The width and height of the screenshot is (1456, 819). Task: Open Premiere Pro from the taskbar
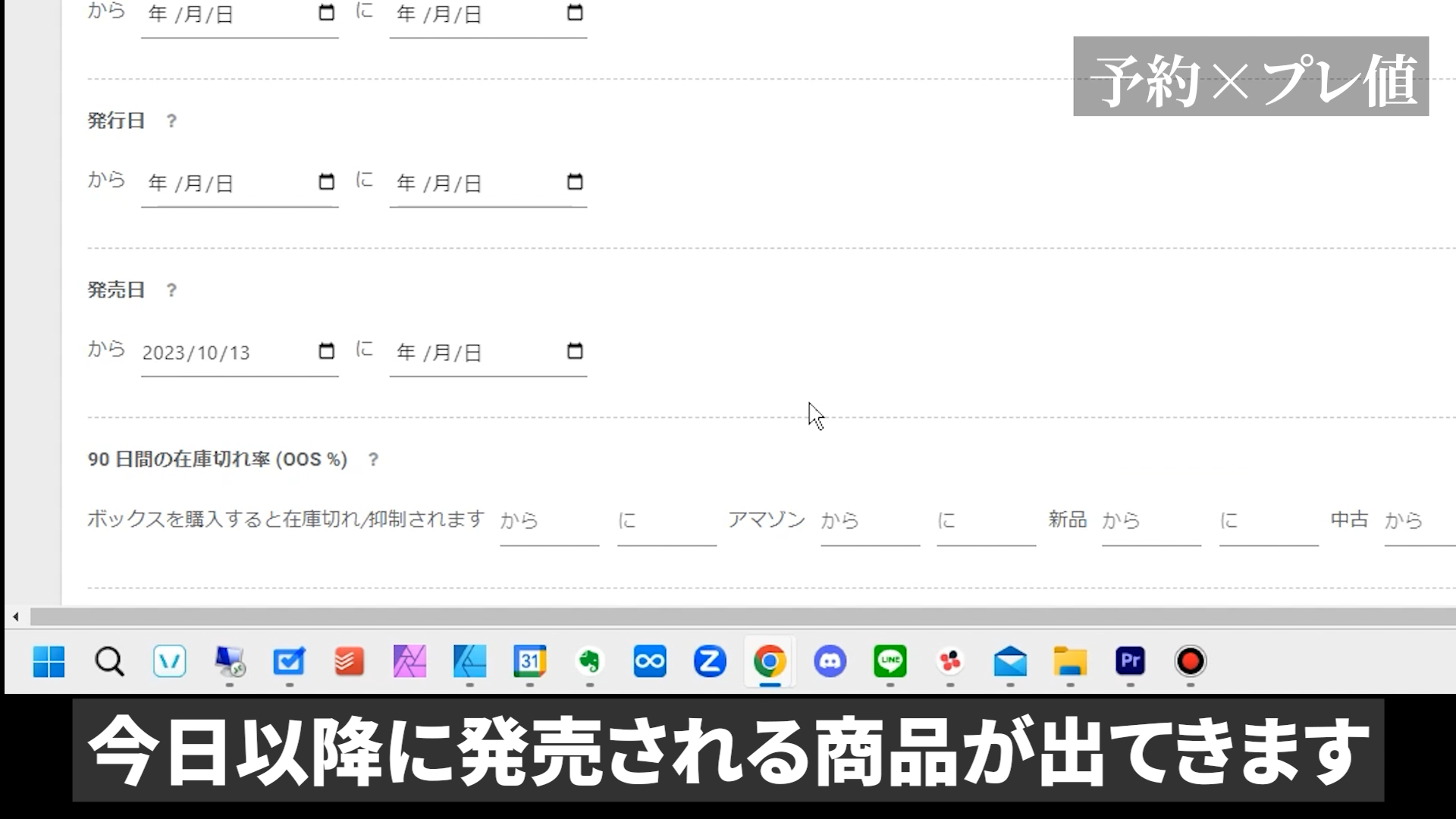tap(1130, 661)
